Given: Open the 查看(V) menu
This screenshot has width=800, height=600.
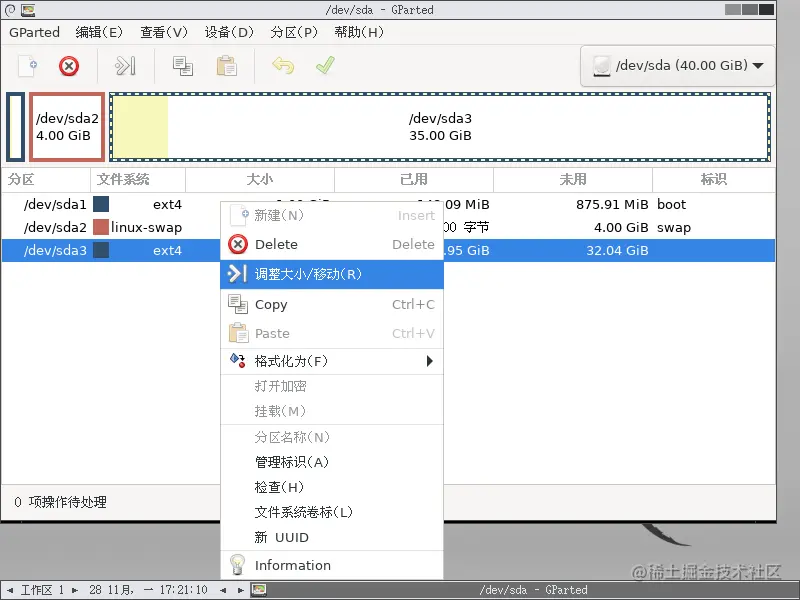Looking at the screenshot, I should (x=164, y=32).
